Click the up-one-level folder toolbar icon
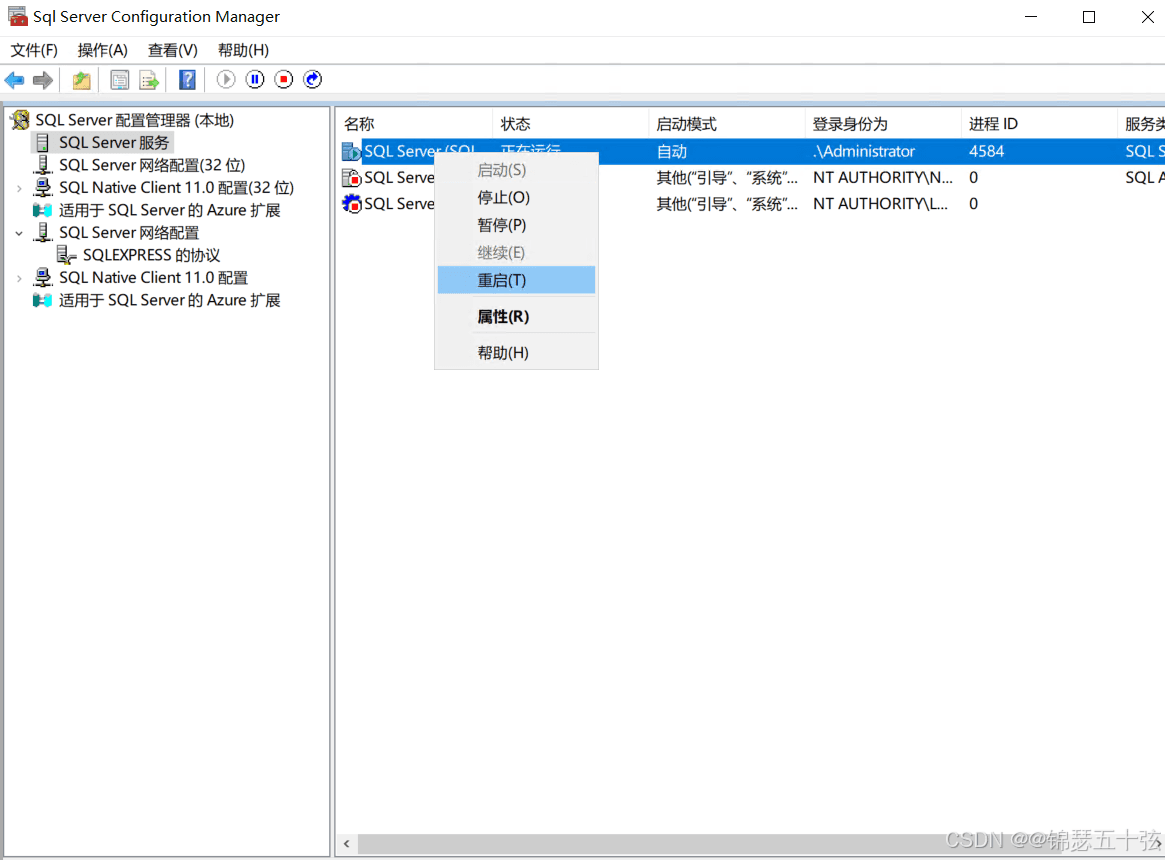This screenshot has height=860, width=1165. point(81,80)
